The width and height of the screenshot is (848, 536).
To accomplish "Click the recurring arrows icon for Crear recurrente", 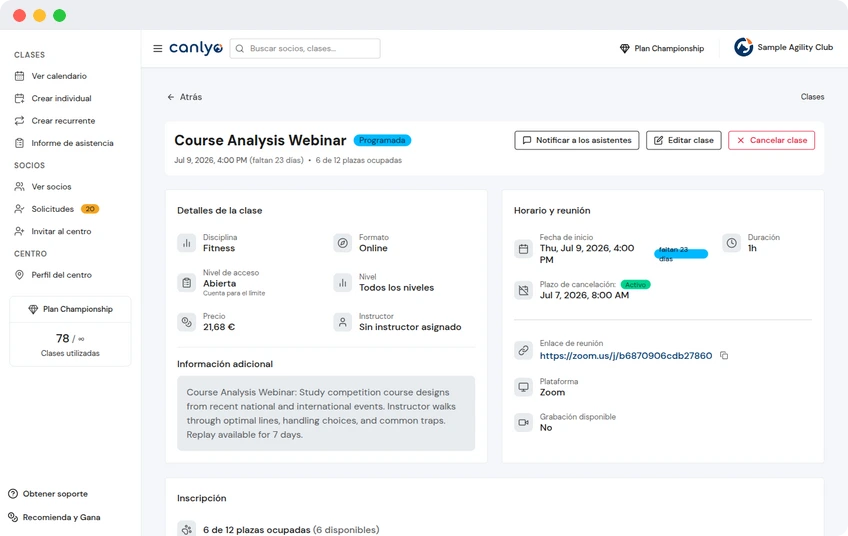I will pos(19,121).
